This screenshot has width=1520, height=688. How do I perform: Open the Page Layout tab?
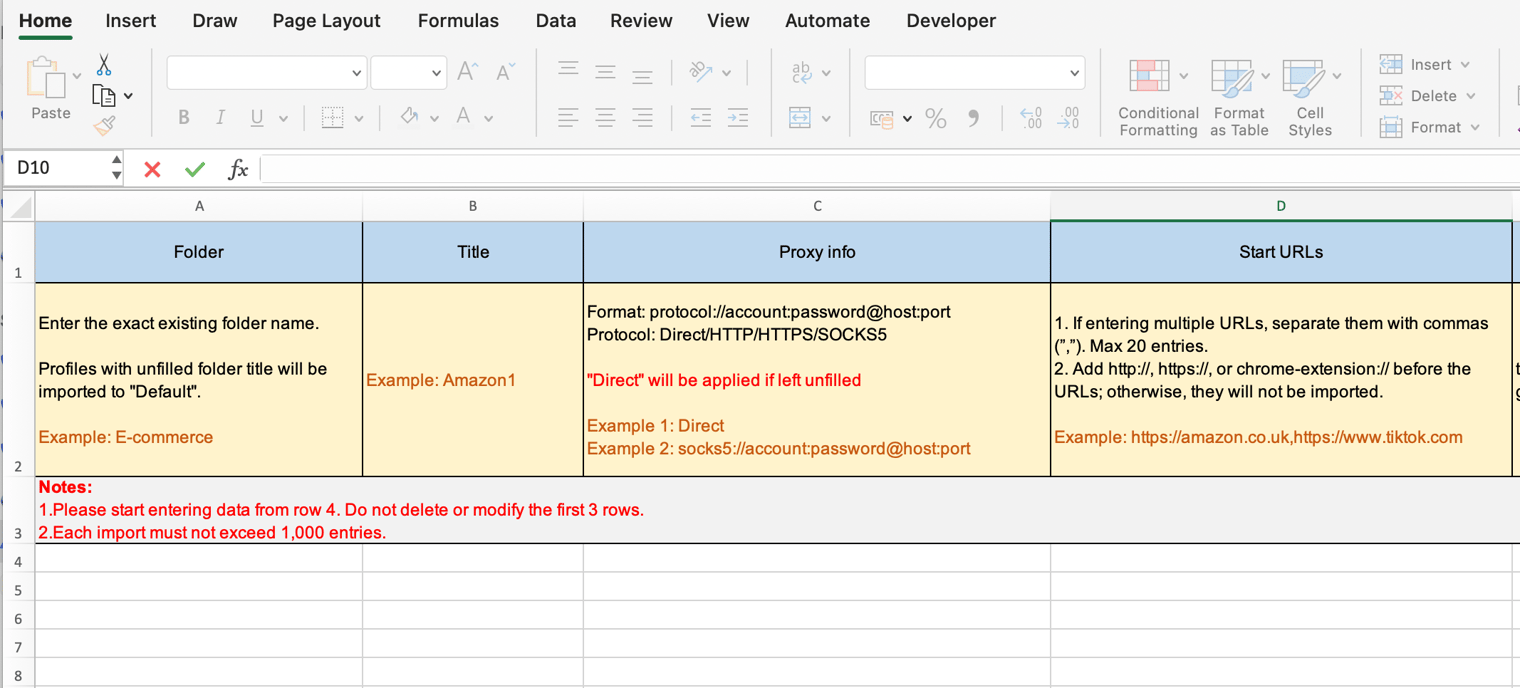pyautogui.click(x=327, y=20)
